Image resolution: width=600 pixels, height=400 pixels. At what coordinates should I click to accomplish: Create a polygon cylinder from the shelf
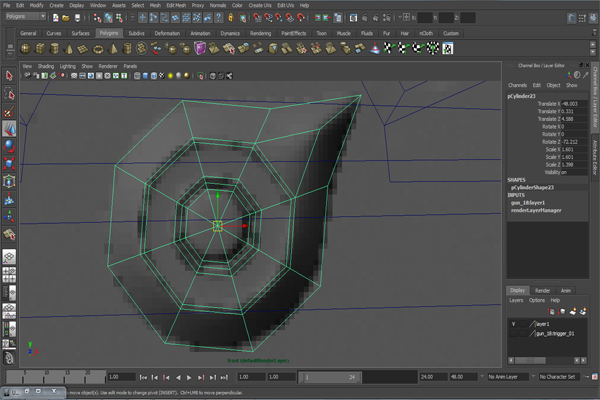pyautogui.click(x=55, y=49)
